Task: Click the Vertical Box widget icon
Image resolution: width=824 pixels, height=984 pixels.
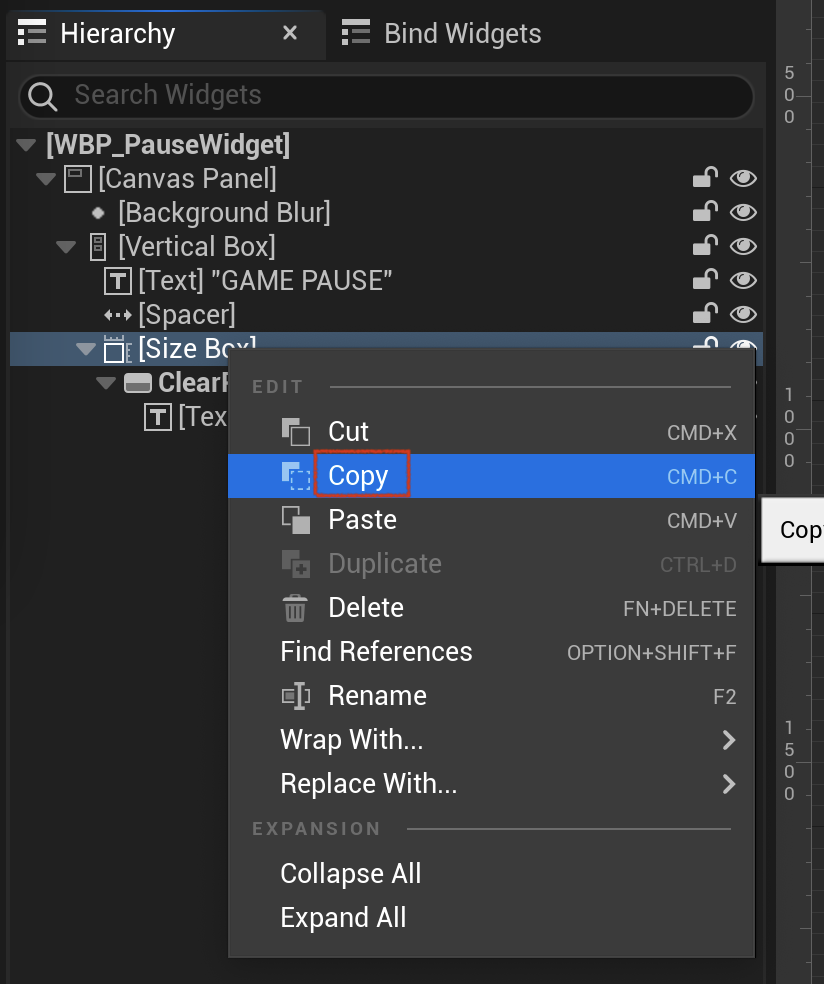Action: [x=98, y=247]
